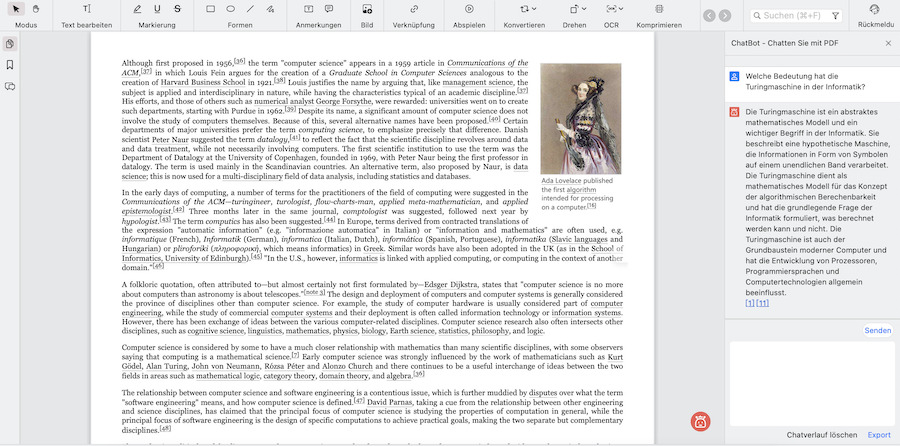Show the comments sidebar panel

pyautogui.click(x=10, y=87)
